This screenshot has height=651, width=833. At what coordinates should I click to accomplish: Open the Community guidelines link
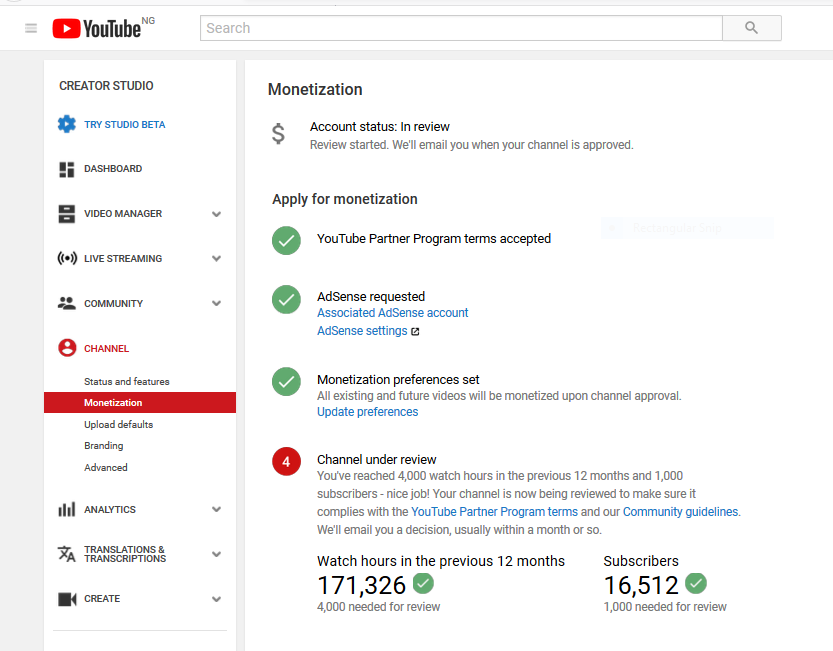[681, 512]
